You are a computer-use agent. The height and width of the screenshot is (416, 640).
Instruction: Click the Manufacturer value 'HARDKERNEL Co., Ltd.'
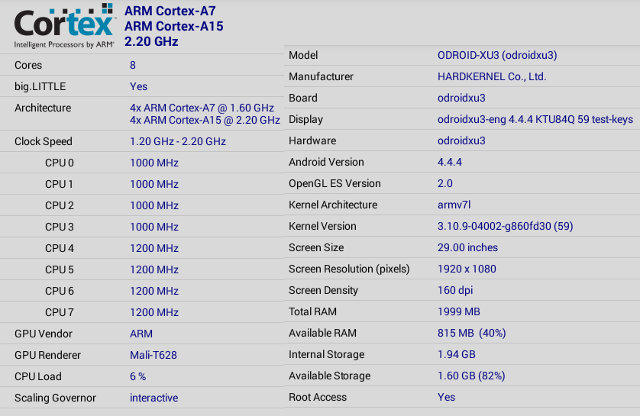click(x=491, y=76)
